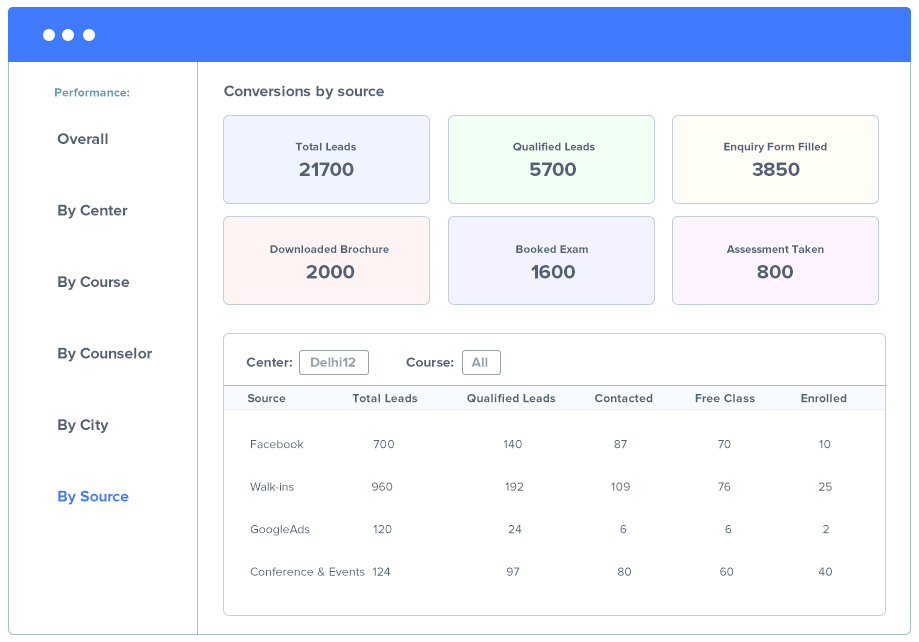Select By Course in sidebar
Viewport: 919px width, 642px height.
tap(93, 282)
